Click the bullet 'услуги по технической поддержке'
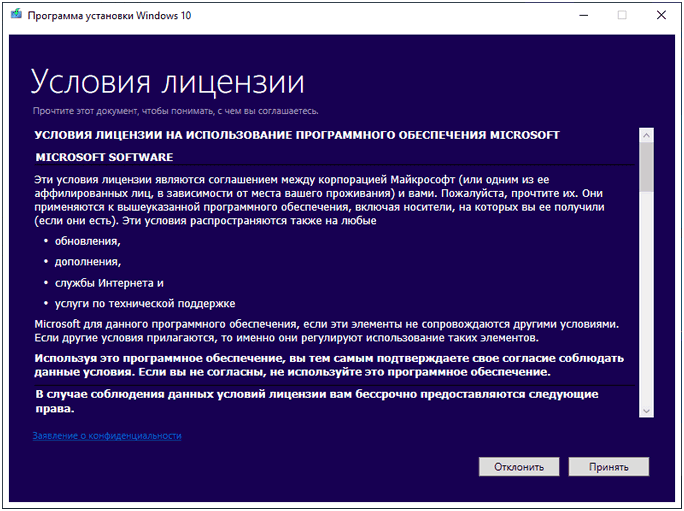This screenshot has height=511, width=684. pyautogui.click(x=145, y=303)
